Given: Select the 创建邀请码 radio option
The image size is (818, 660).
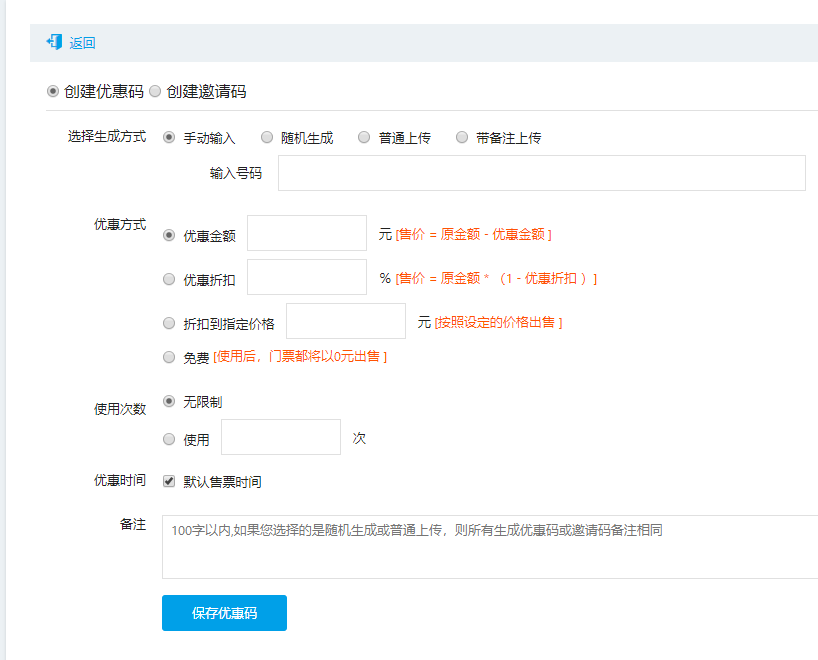Looking at the screenshot, I should click(155, 91).
